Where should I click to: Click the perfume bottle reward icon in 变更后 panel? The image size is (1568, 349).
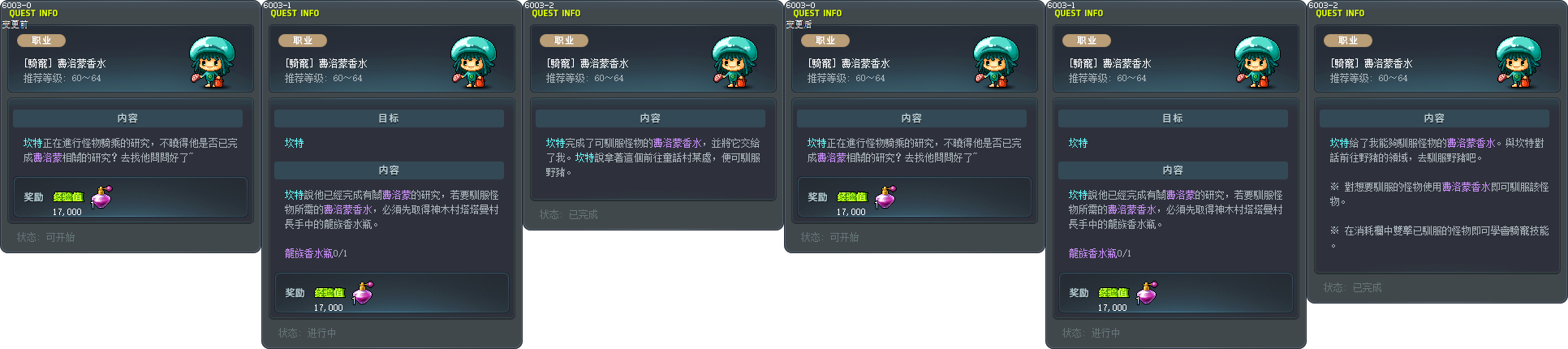[886, 197]
